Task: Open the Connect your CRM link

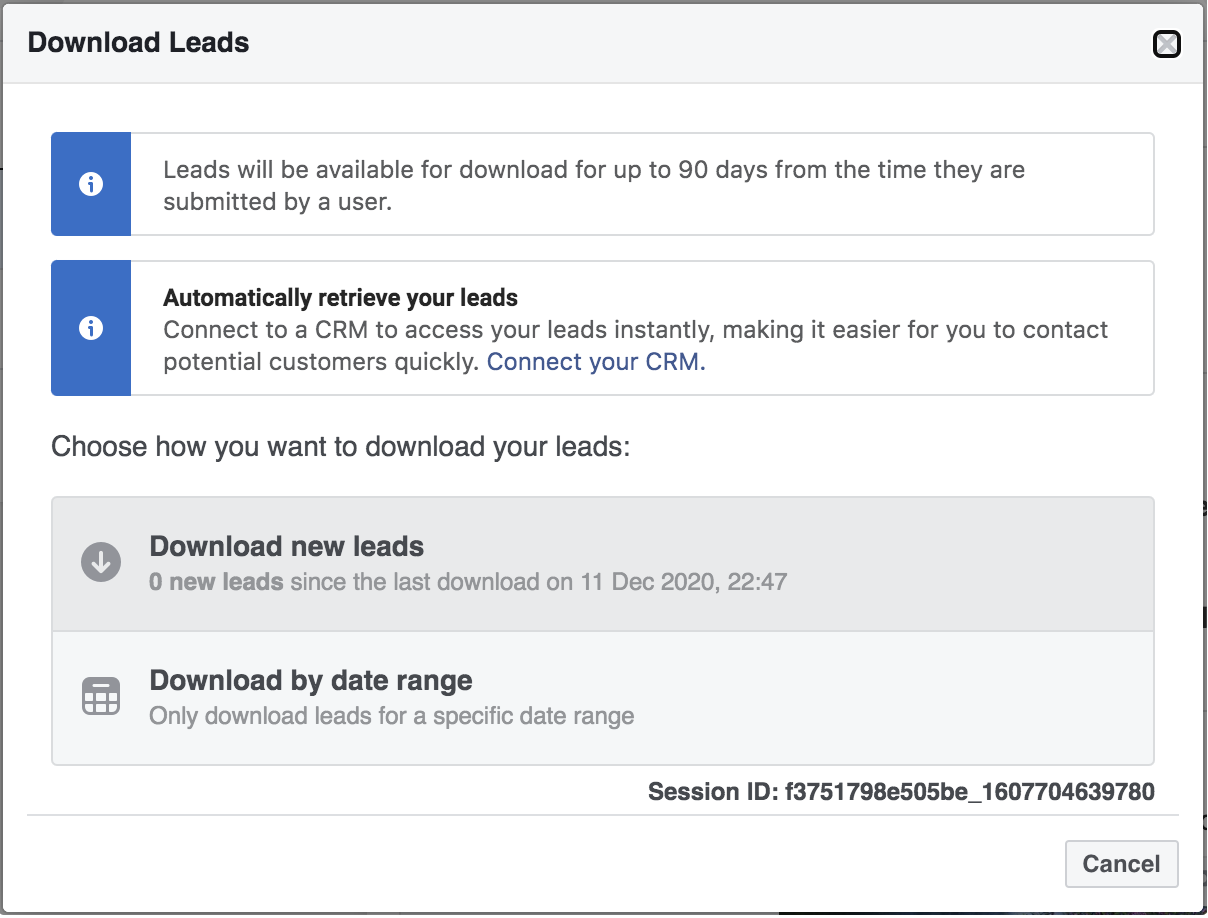Action: (x=596, y=362)
